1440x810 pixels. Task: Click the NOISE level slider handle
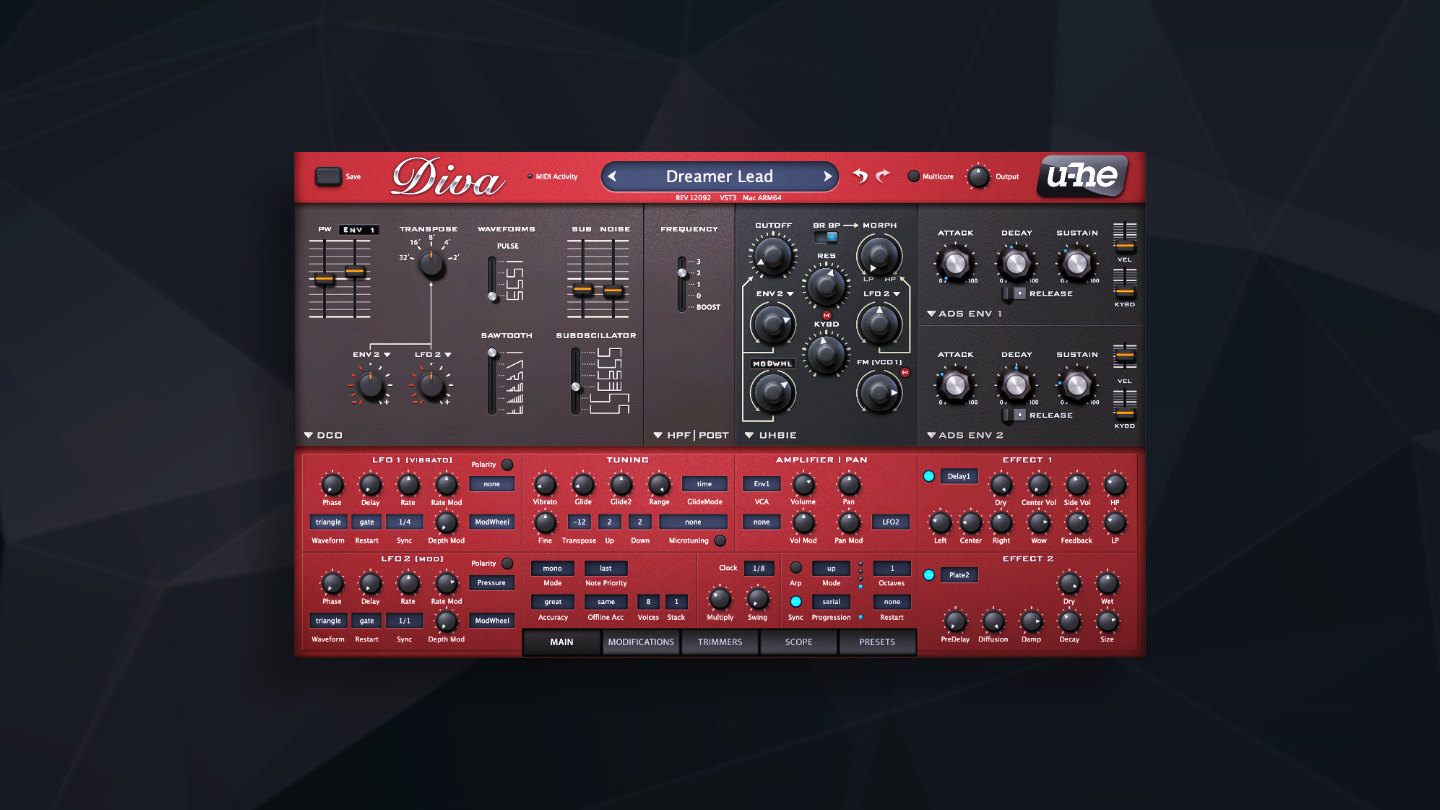[614, 291]
